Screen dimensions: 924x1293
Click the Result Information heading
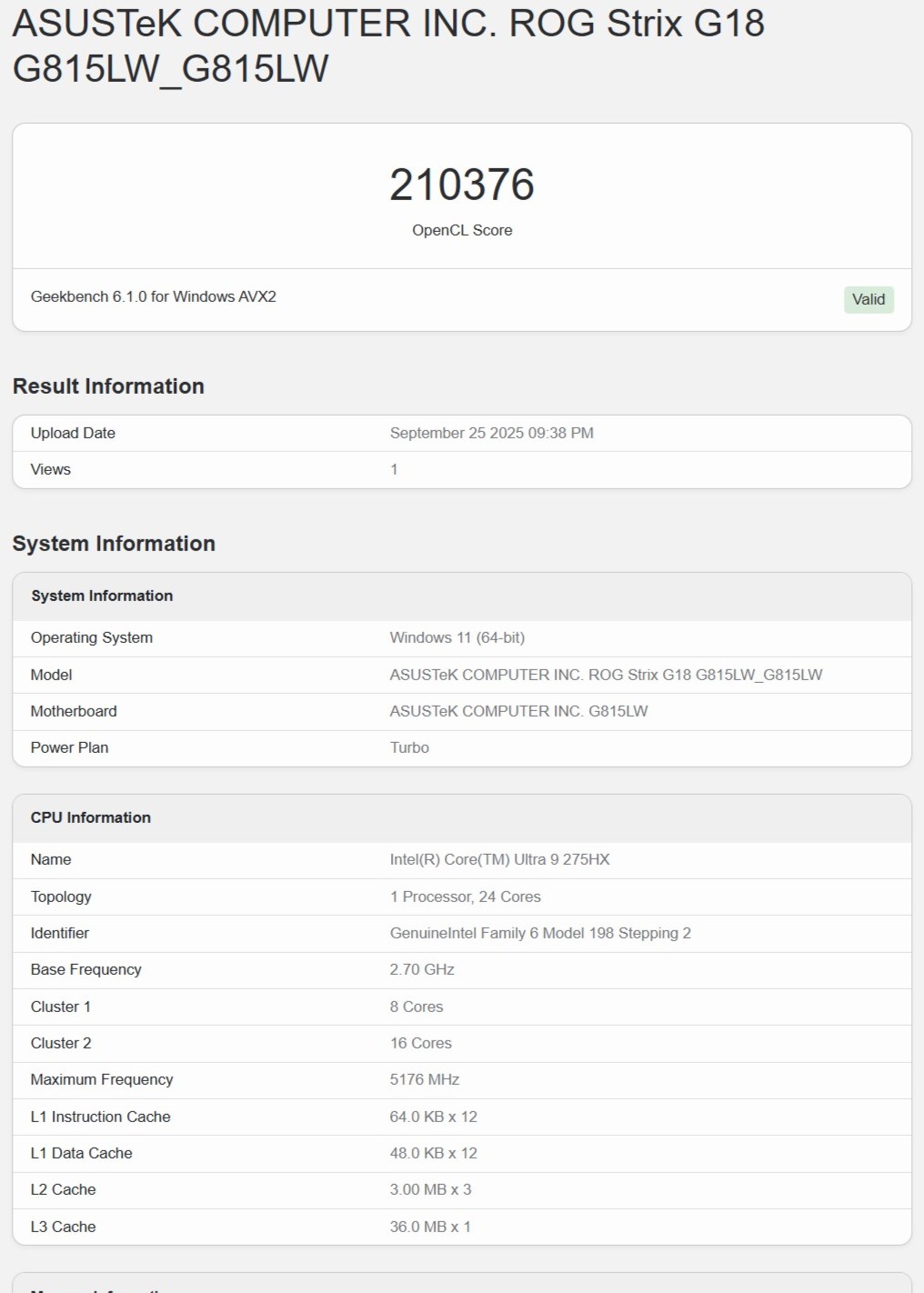click(108, 386)
